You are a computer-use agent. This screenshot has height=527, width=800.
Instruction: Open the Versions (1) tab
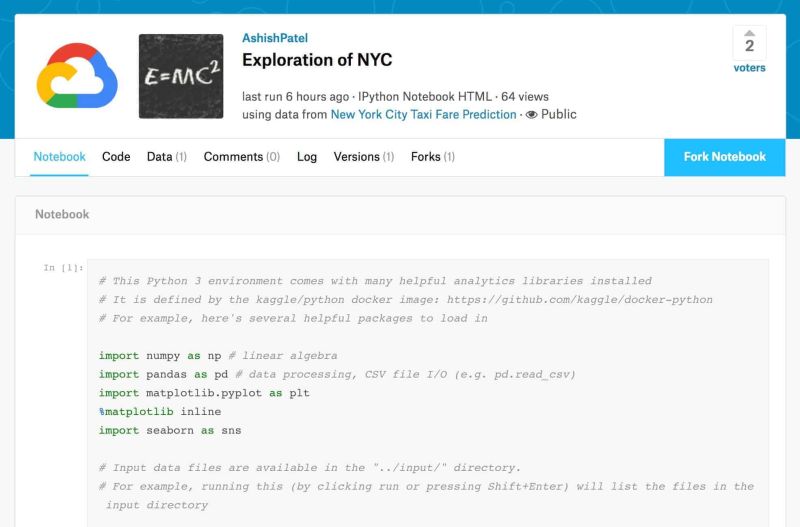coord(364,157)
